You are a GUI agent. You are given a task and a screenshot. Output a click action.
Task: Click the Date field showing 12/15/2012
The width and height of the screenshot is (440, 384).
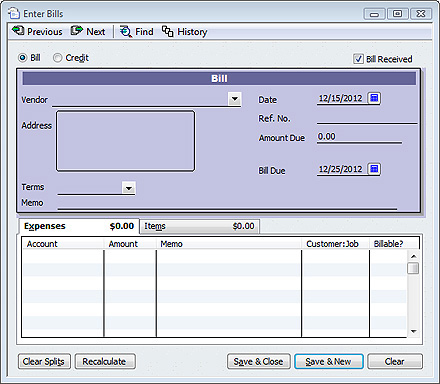(x=342, y=99)
